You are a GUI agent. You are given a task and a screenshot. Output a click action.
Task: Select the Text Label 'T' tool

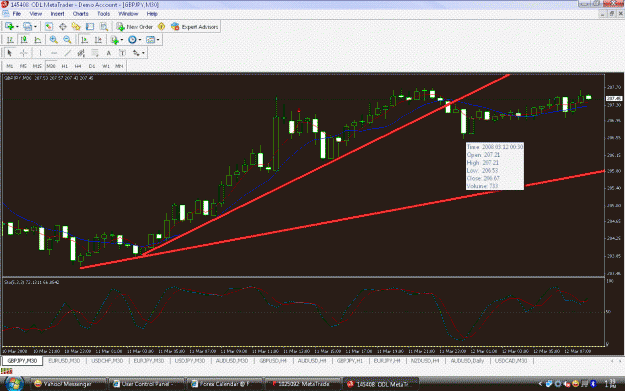(x=122, y=53)
